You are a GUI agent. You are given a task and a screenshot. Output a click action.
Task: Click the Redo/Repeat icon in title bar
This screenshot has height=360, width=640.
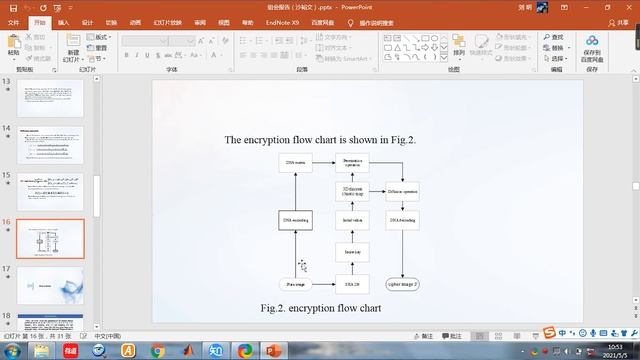point(43,8)
